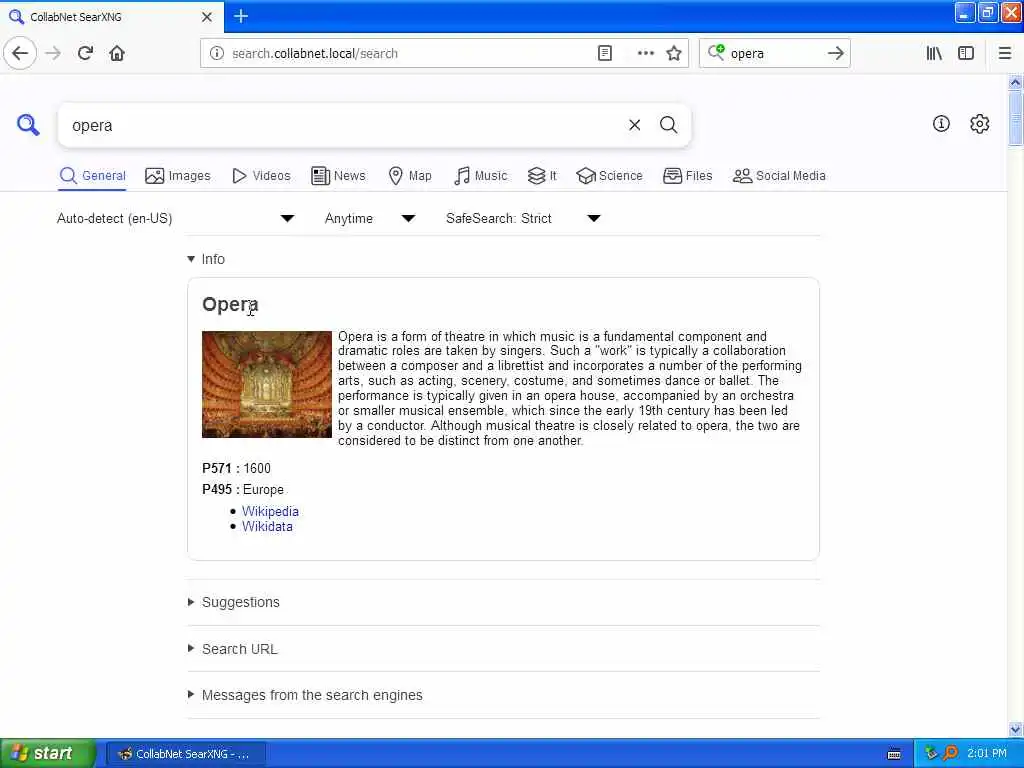Click the P495 : Europe value
Viewport: 1024px width, 768px height.
coord(263,490)
